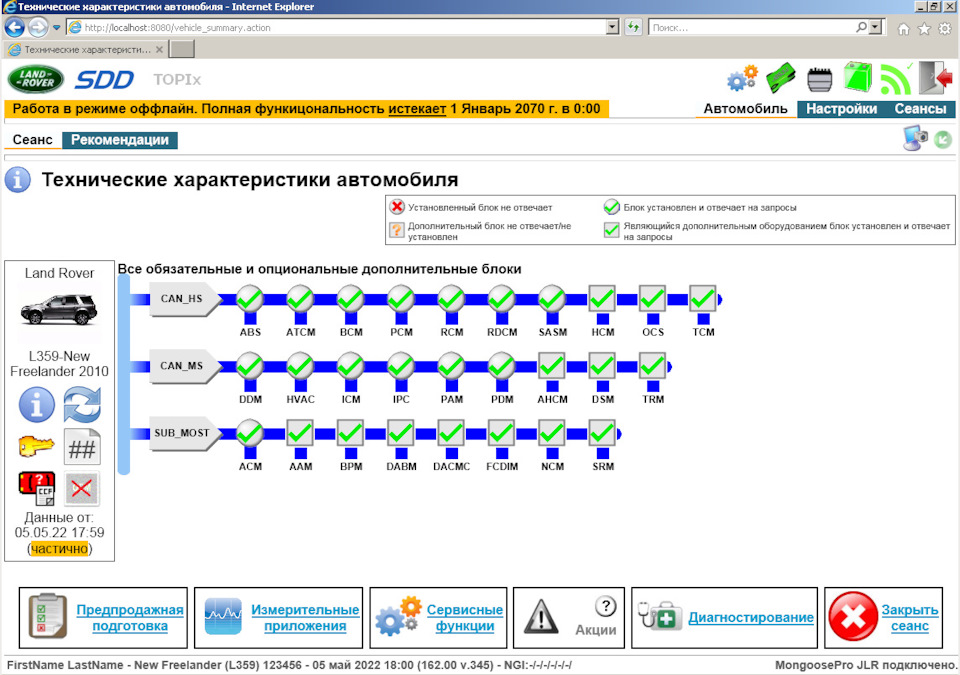Select the TRM module icon
The height and width of the screenshot is (675, 960).
[653, 366]
